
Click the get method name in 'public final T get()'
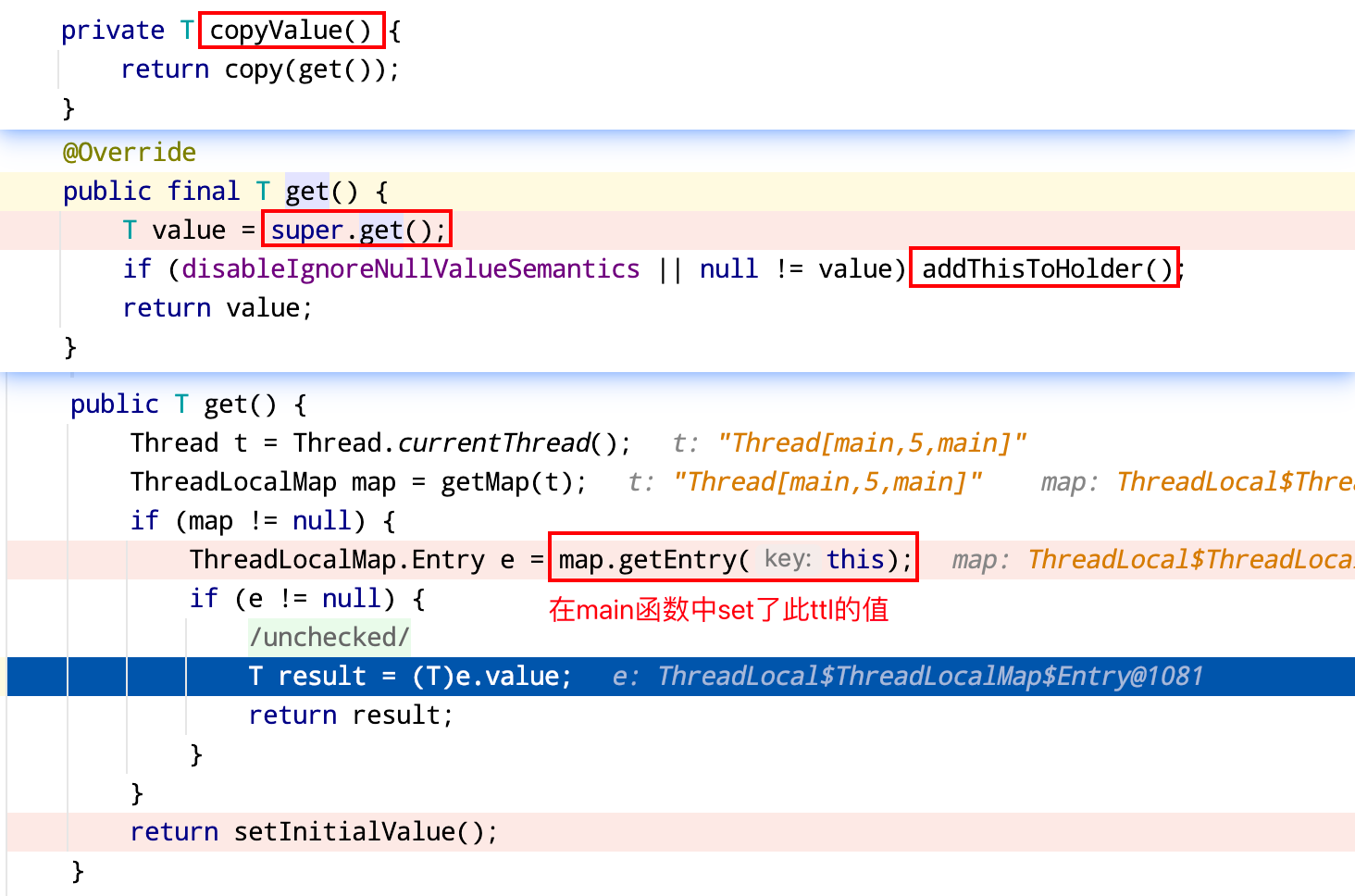[x=307, y=192]
